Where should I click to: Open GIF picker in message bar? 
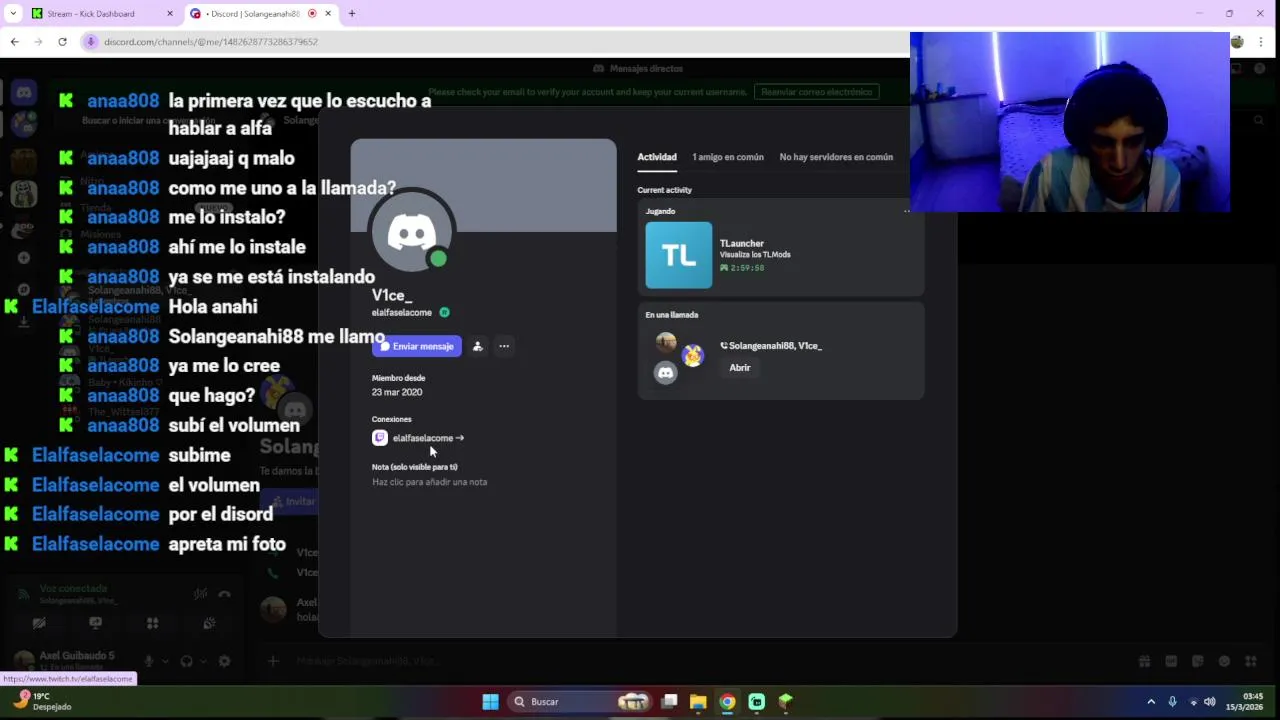[x=1171, y=661]
